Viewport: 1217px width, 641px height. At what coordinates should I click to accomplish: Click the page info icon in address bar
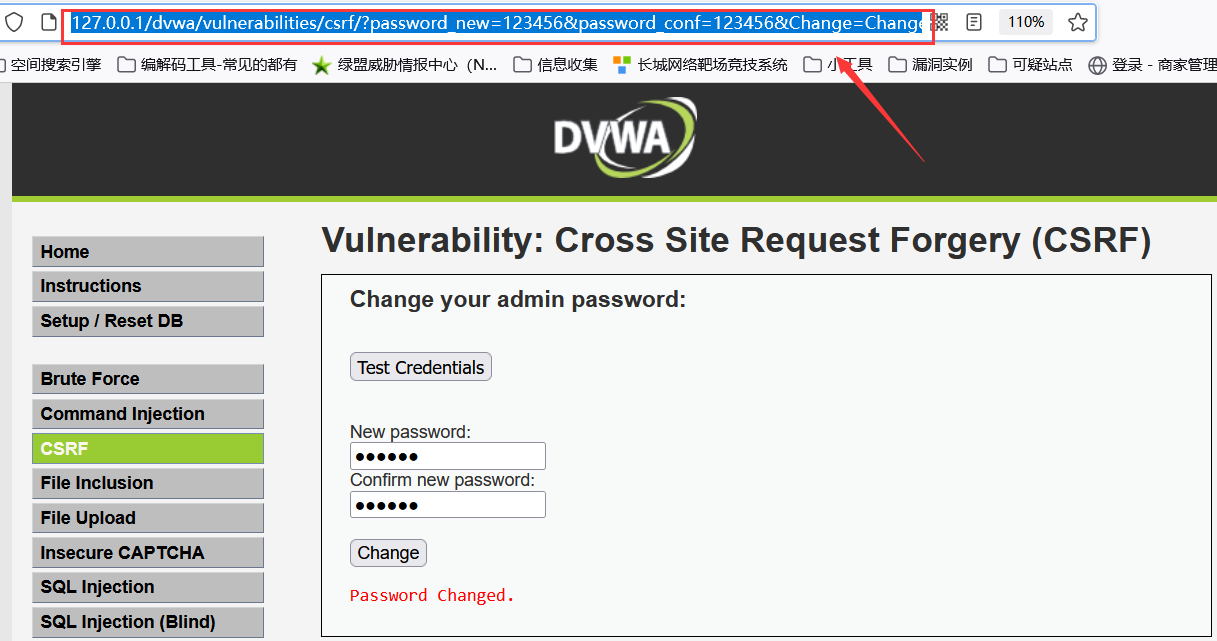(x=48, y=22)
